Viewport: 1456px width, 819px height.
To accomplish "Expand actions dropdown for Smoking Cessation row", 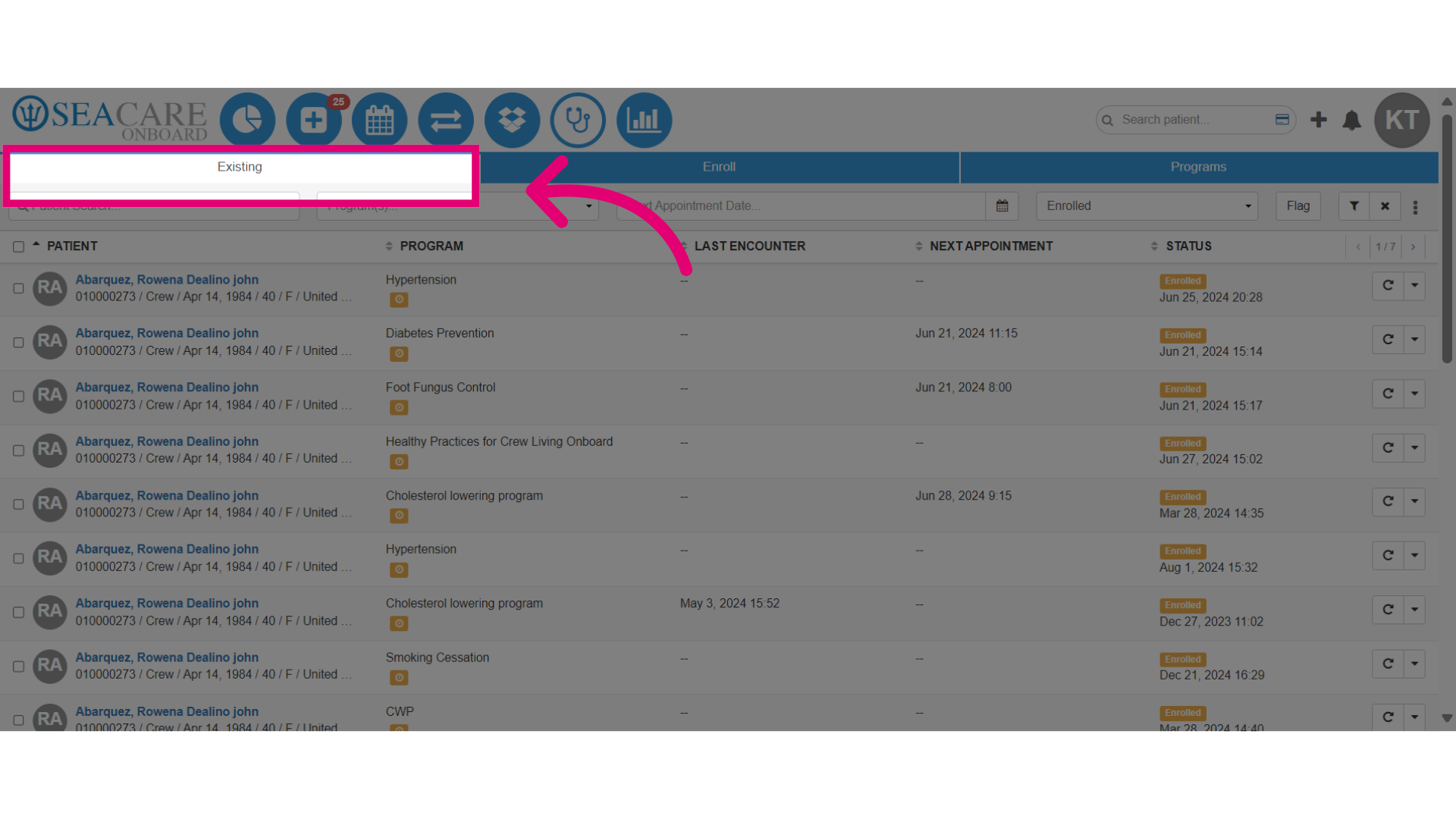I will 1414,664.
